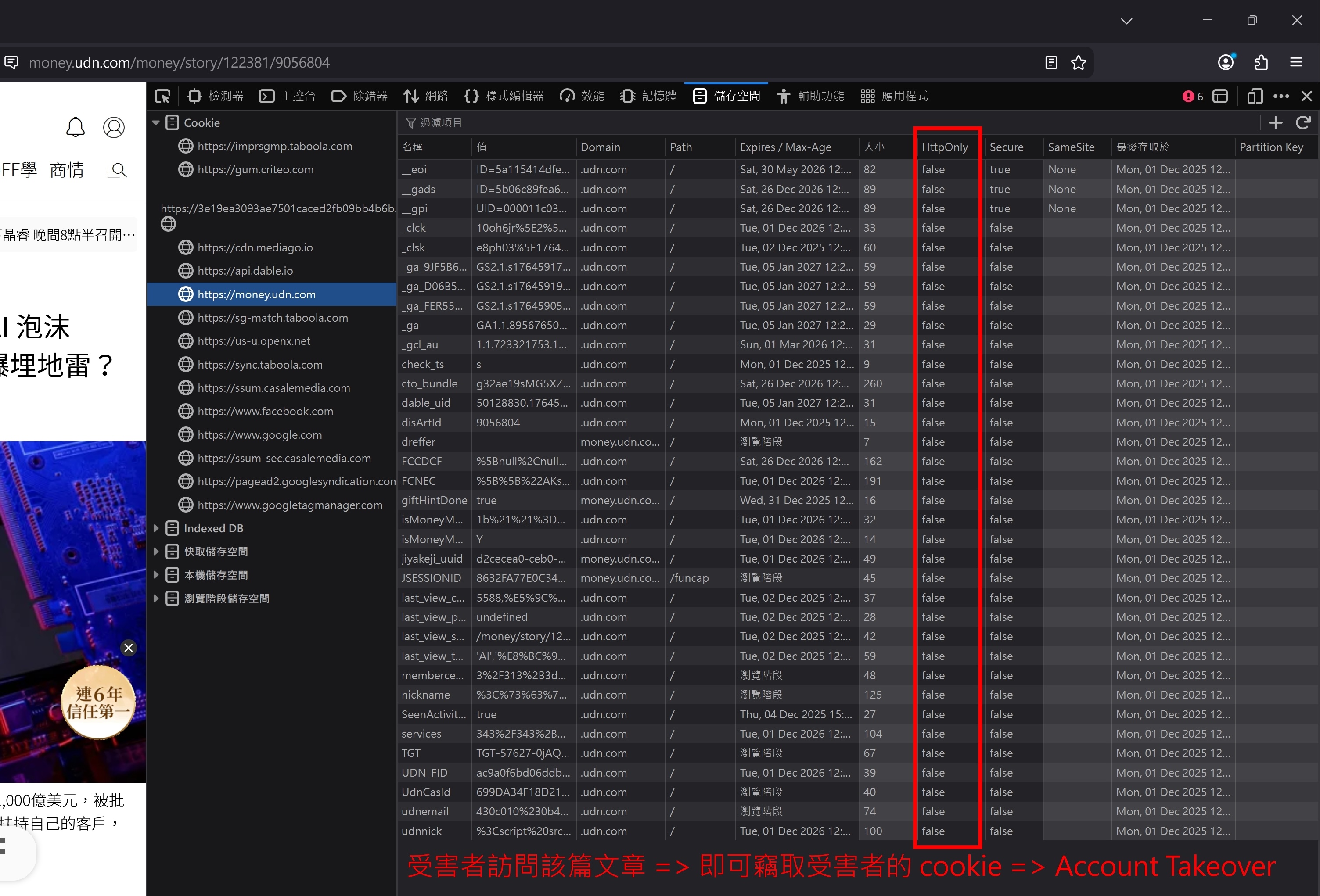This screenshot has height=896, width=1320.
Task: Switch to the 效能 performance tab
Action: pos(582,97)
